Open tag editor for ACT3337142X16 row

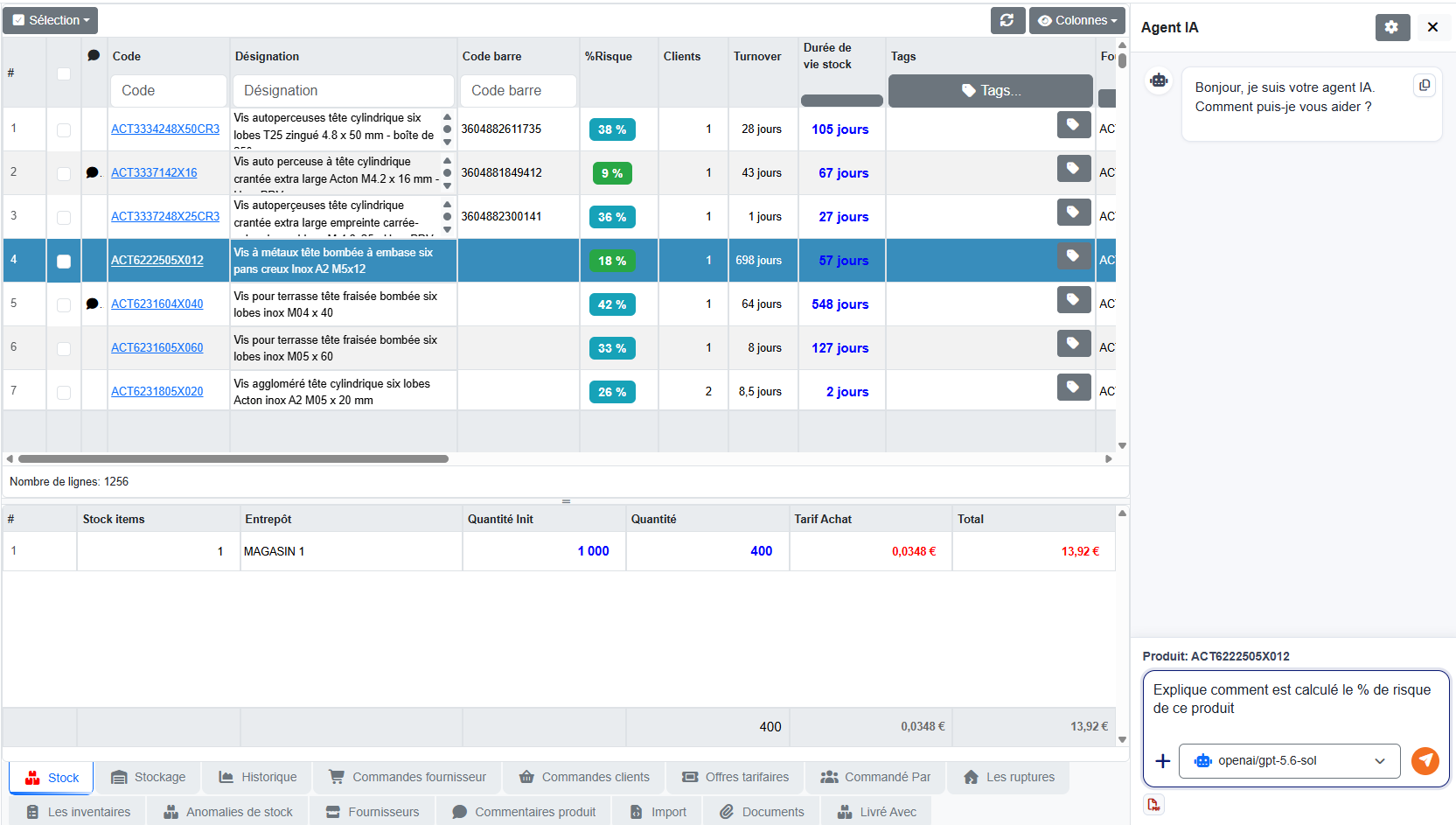(x=1073, y=168)
